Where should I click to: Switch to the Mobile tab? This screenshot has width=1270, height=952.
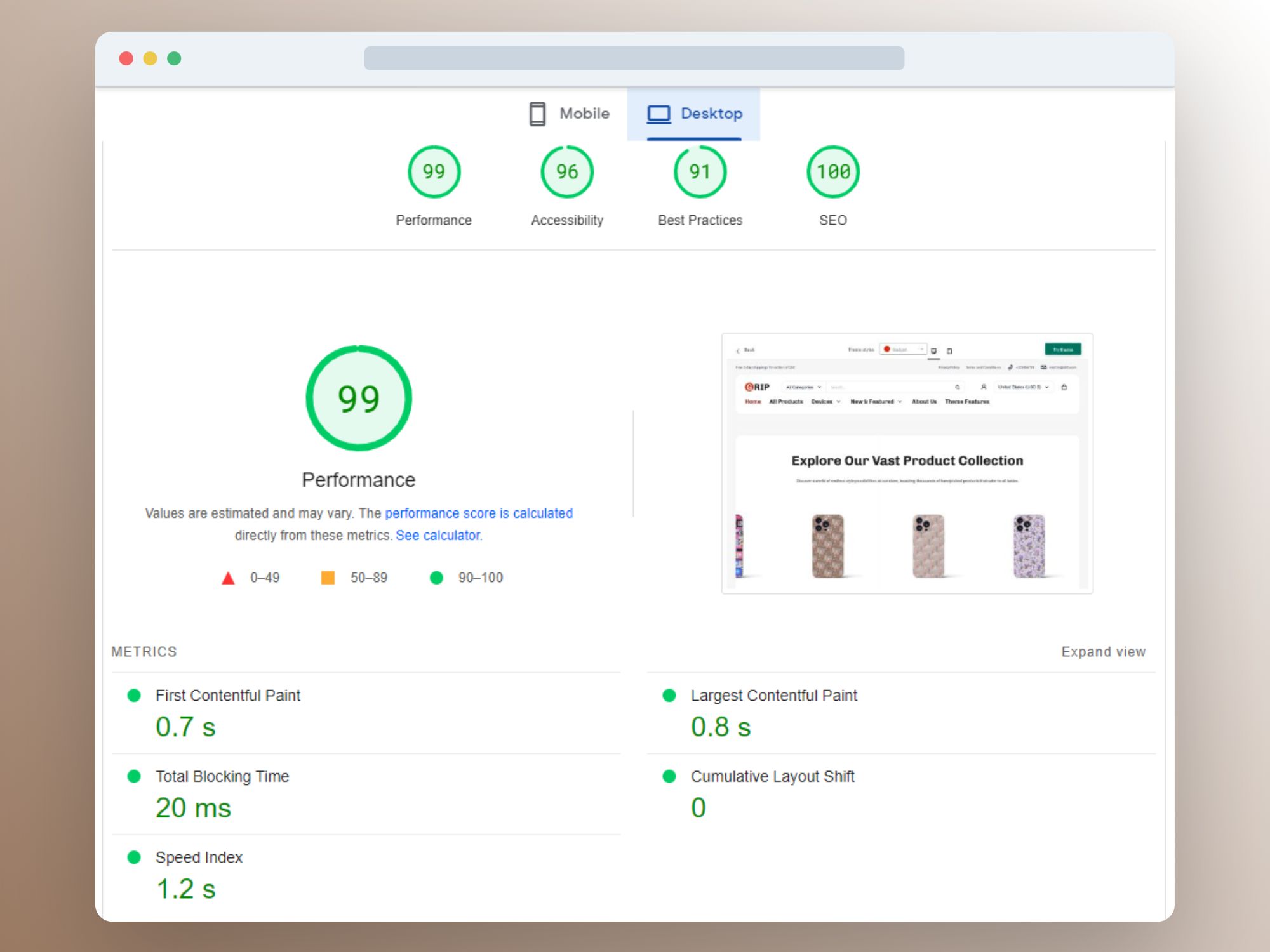click(570, 114)
